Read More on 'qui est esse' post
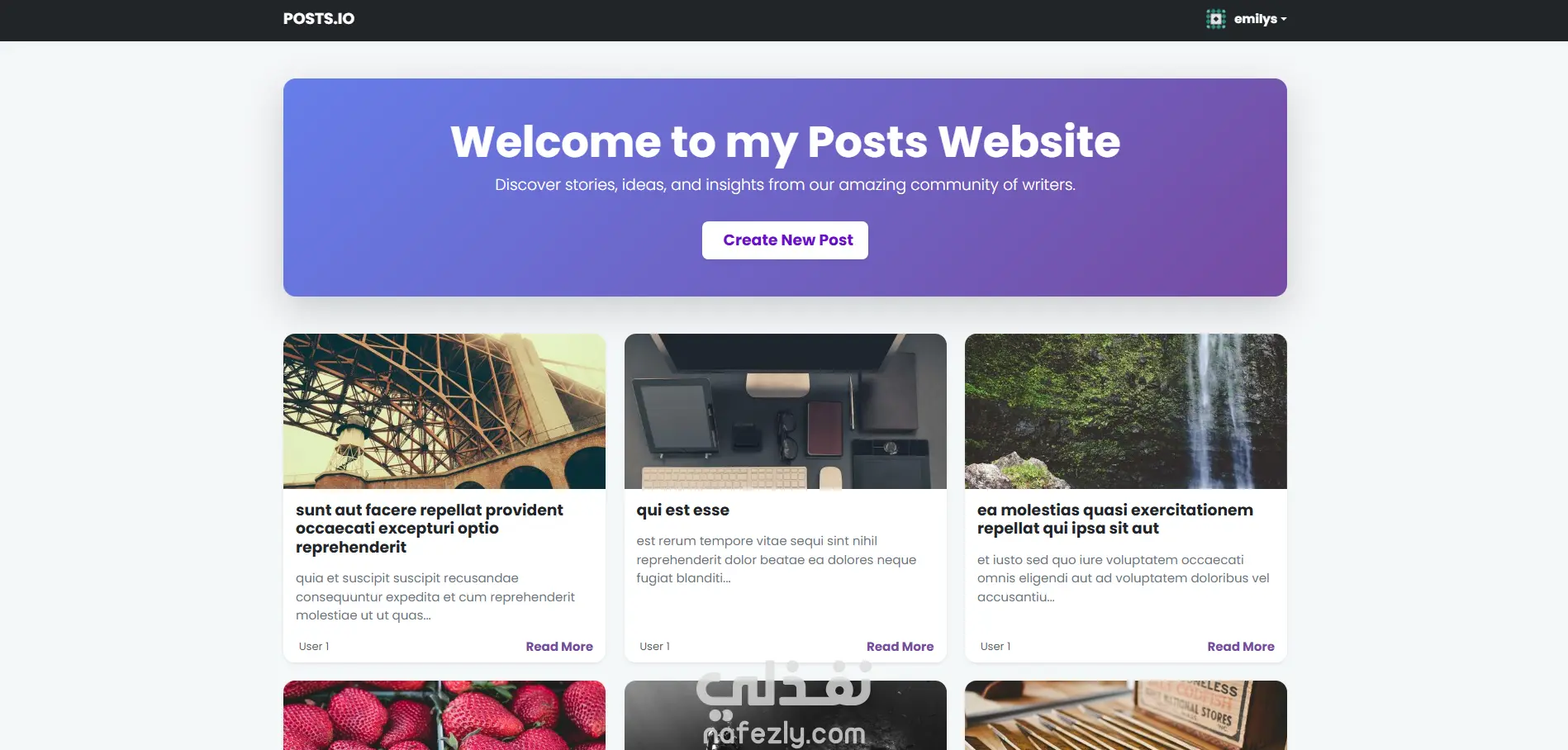This screenshot has width=1568, height=750. (900, 647)
